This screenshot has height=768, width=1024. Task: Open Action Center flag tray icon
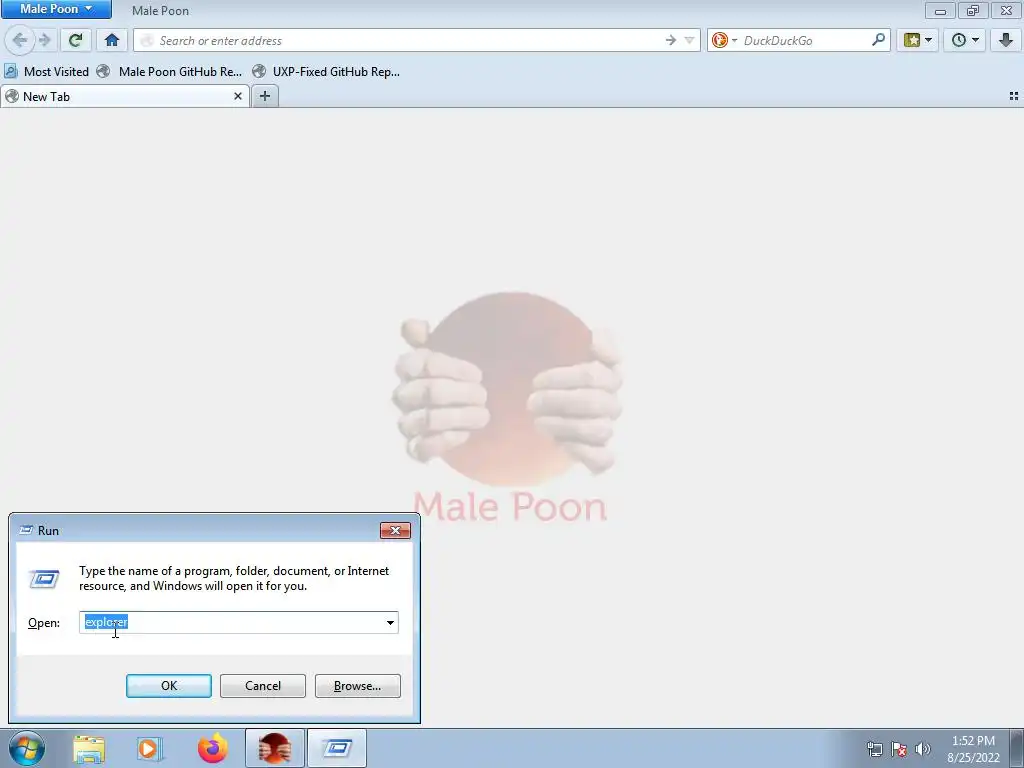pos(899,749)
